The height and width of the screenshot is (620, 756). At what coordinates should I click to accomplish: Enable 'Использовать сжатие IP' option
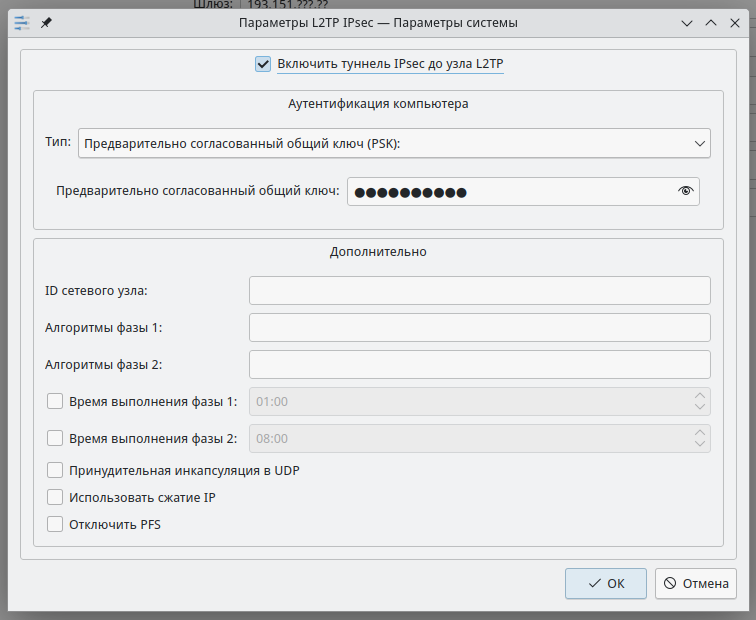coord(55,497)
